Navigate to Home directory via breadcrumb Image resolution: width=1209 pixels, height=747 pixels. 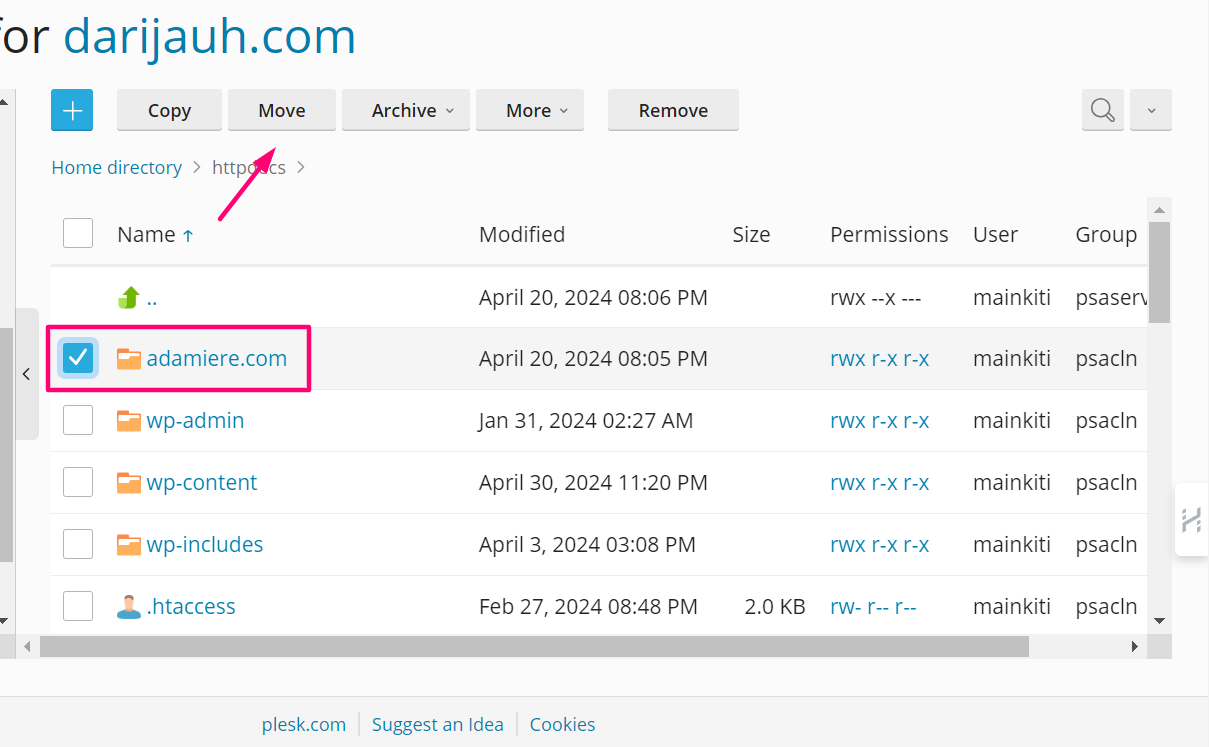pos(116,167)
